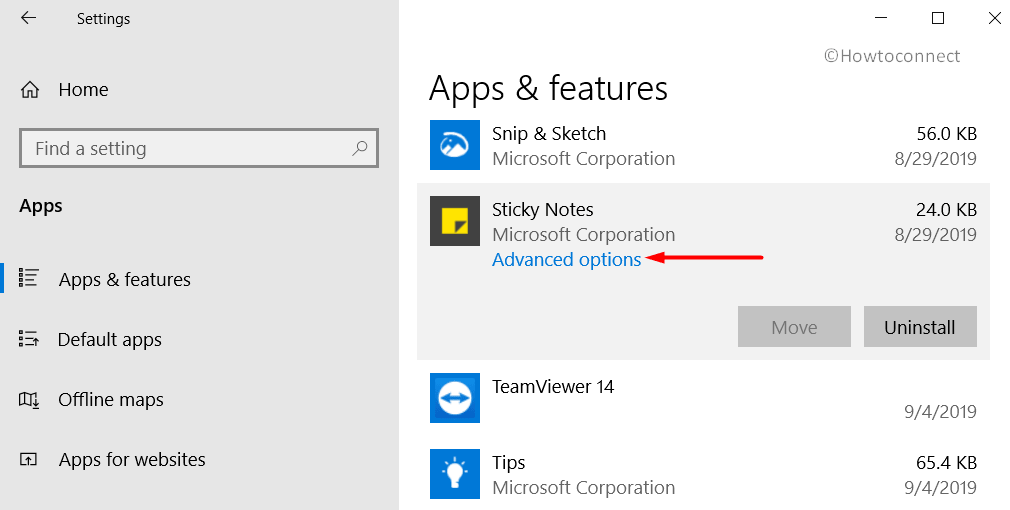Click TeamViewer's 9/4/2019 install date
Image resolution: width=1010 pixels, height=510 pixels.
[940, 411]
